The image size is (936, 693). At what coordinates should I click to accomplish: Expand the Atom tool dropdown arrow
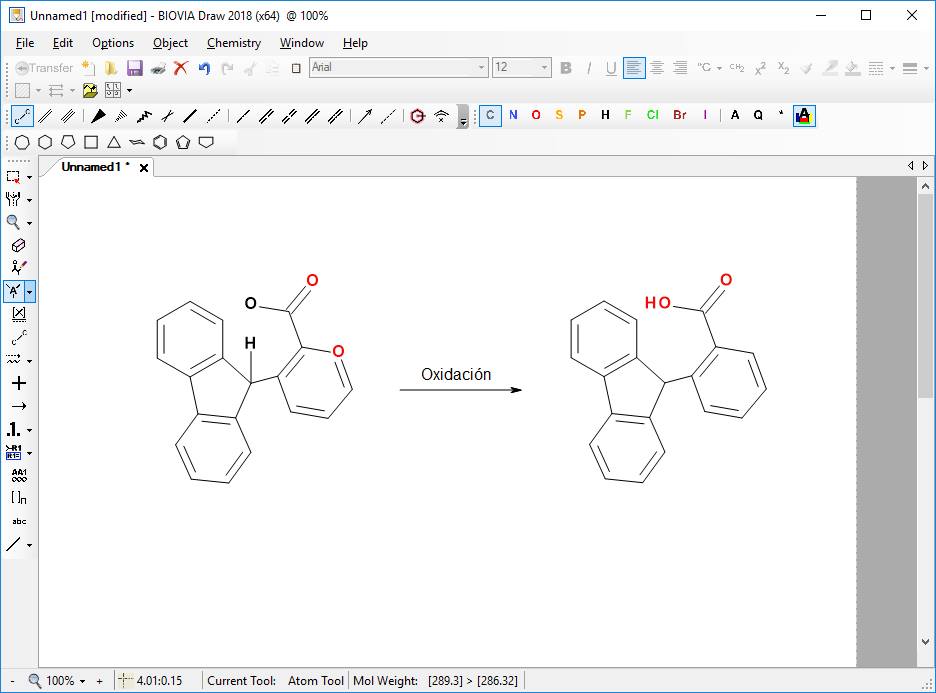coord(29,292)
